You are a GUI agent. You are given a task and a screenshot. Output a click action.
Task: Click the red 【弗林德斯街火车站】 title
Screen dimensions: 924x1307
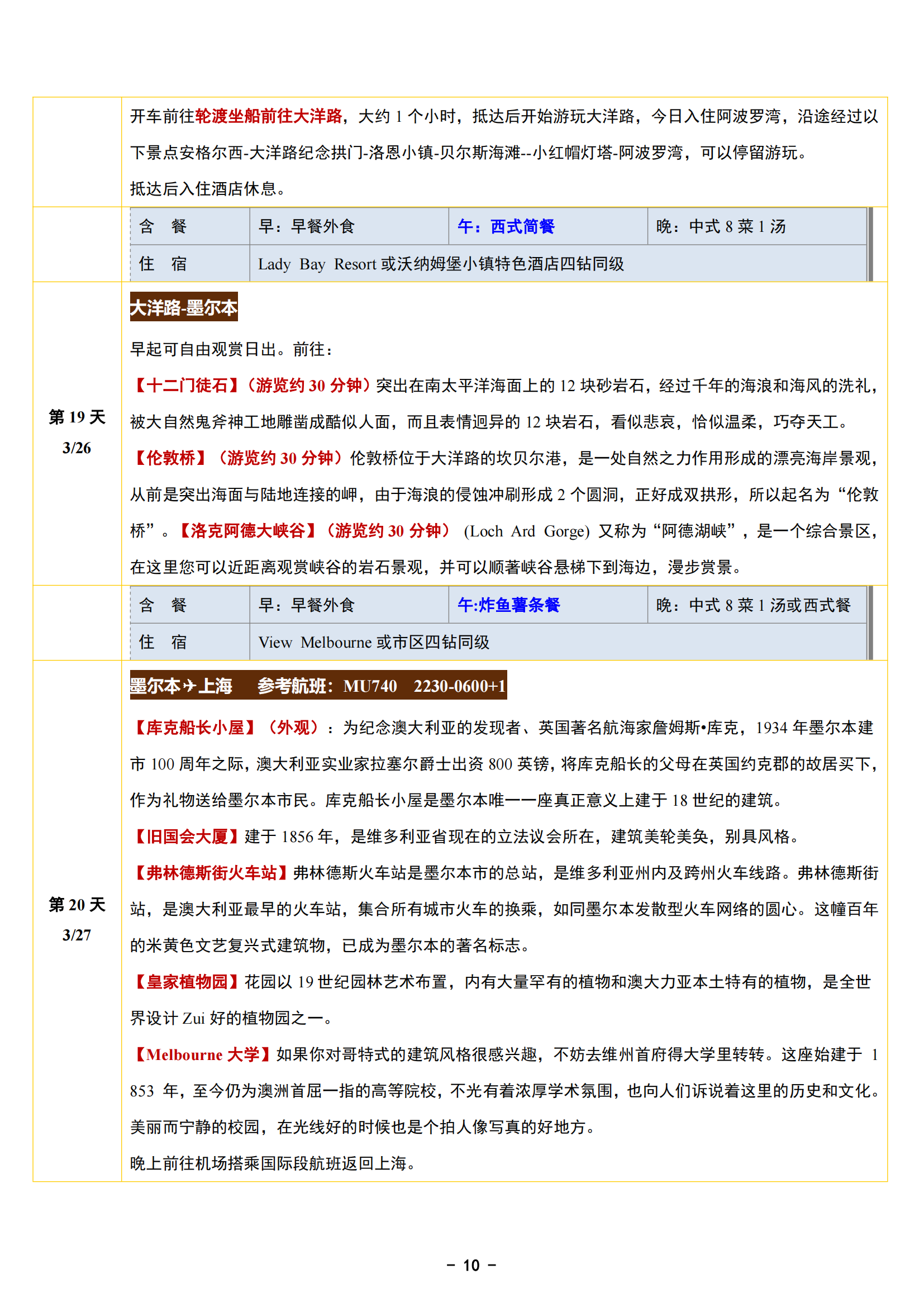click(211, 873)
